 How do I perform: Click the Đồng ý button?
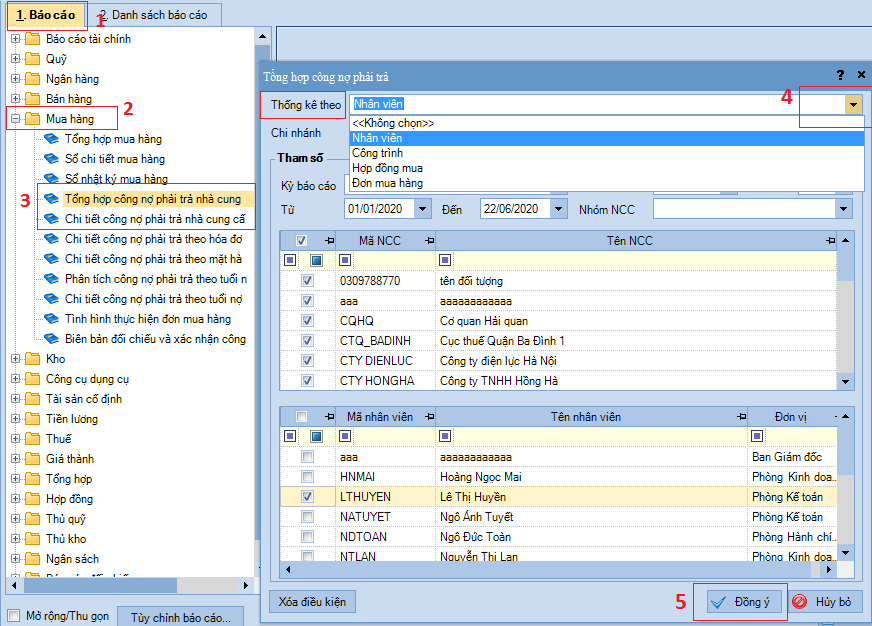click(x=744, y=602)
